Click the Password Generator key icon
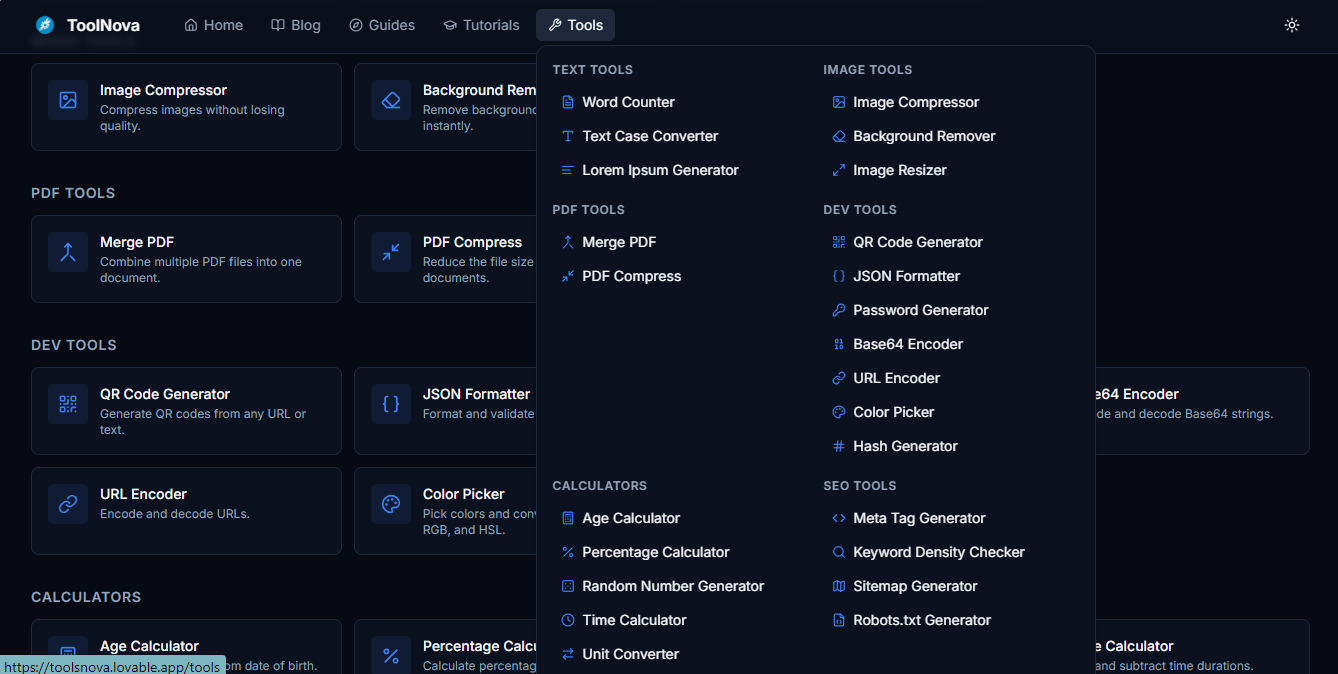1338x674 pixels. click(838, 310)
